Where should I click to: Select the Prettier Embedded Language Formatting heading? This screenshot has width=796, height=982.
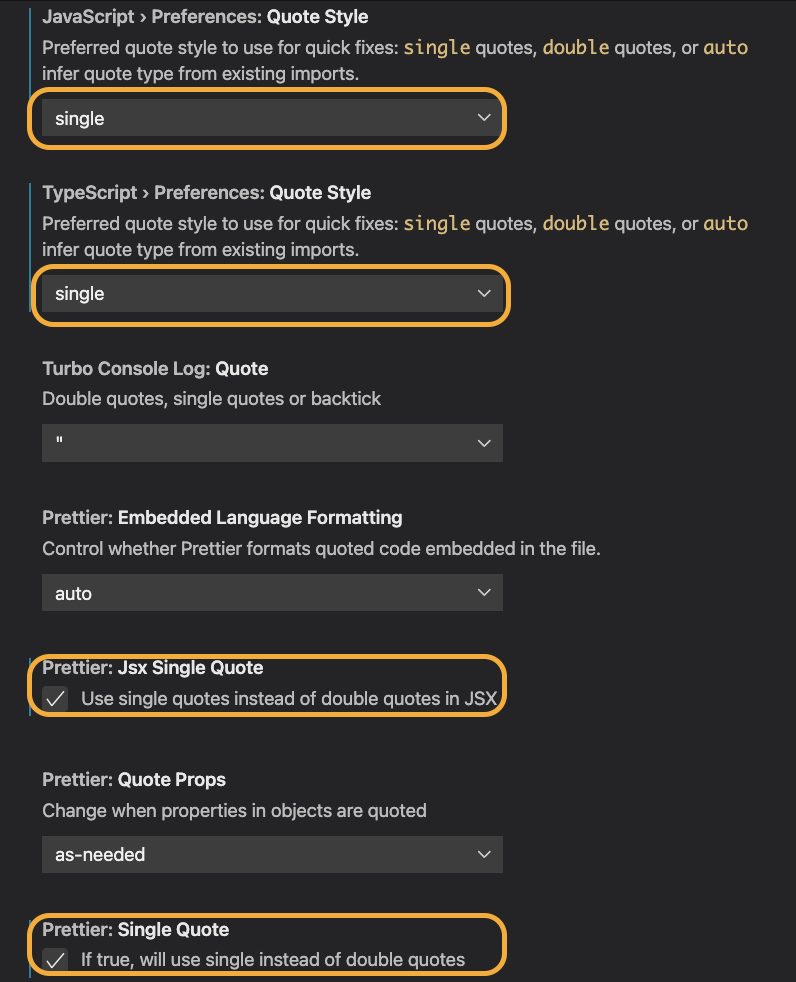(222, 518)
